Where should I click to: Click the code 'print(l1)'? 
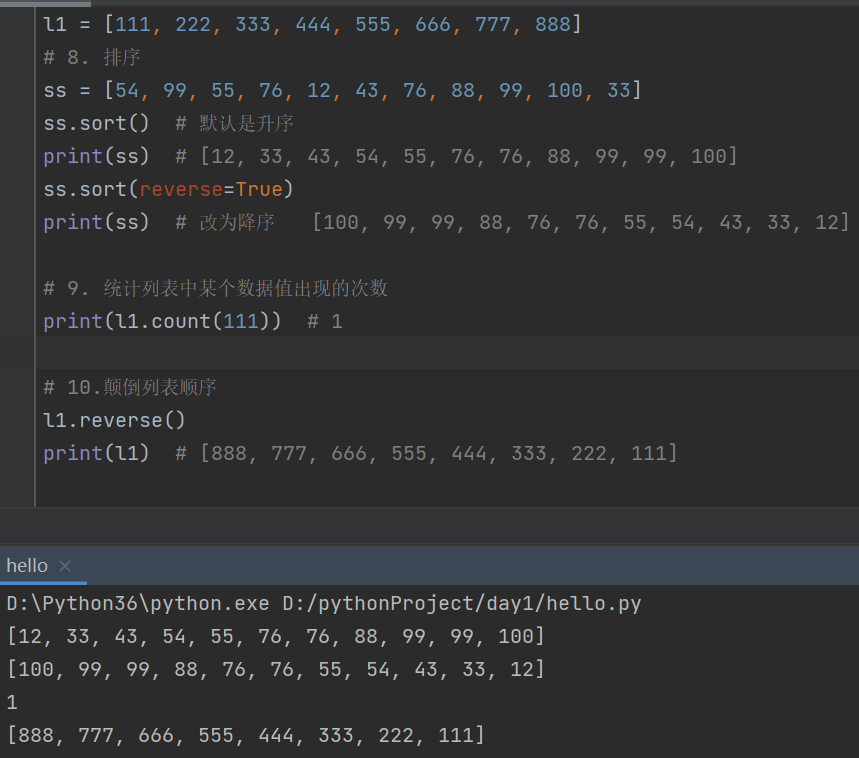click(96, 453)
